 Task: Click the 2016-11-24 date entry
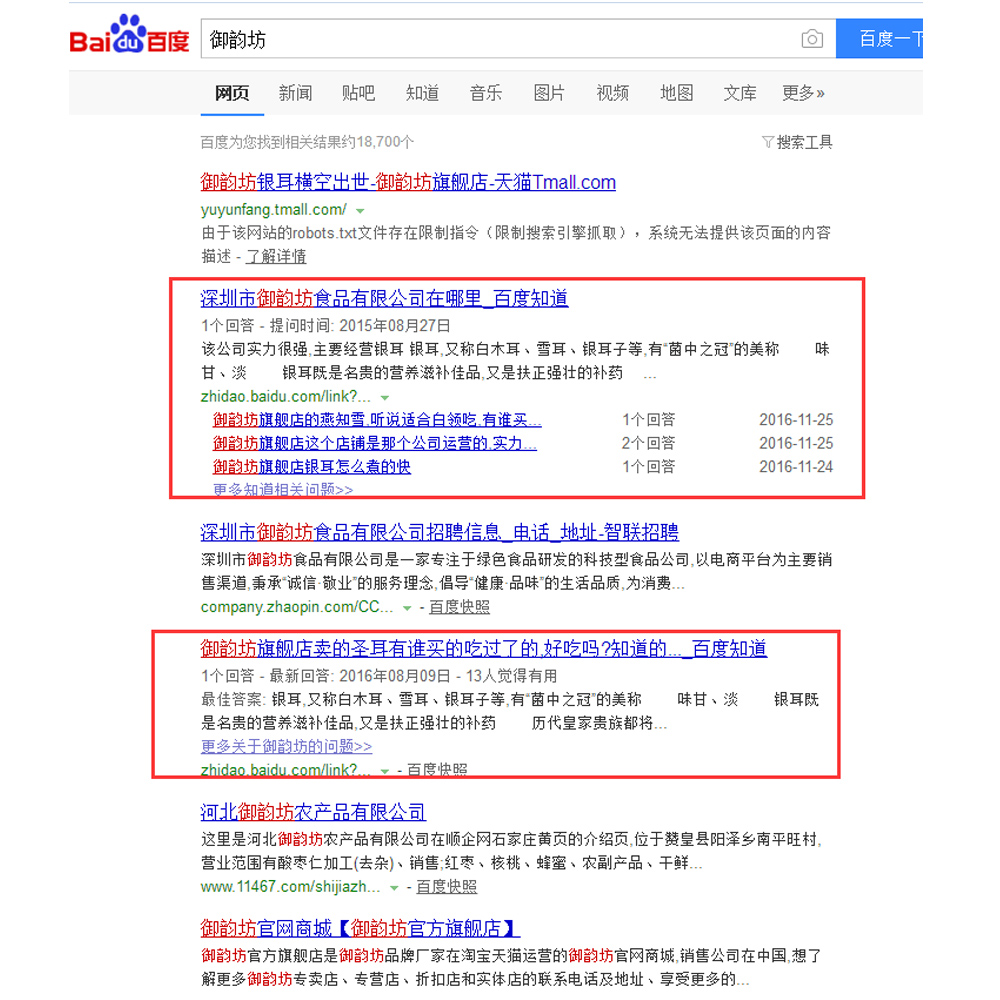(x=796, y=467)
